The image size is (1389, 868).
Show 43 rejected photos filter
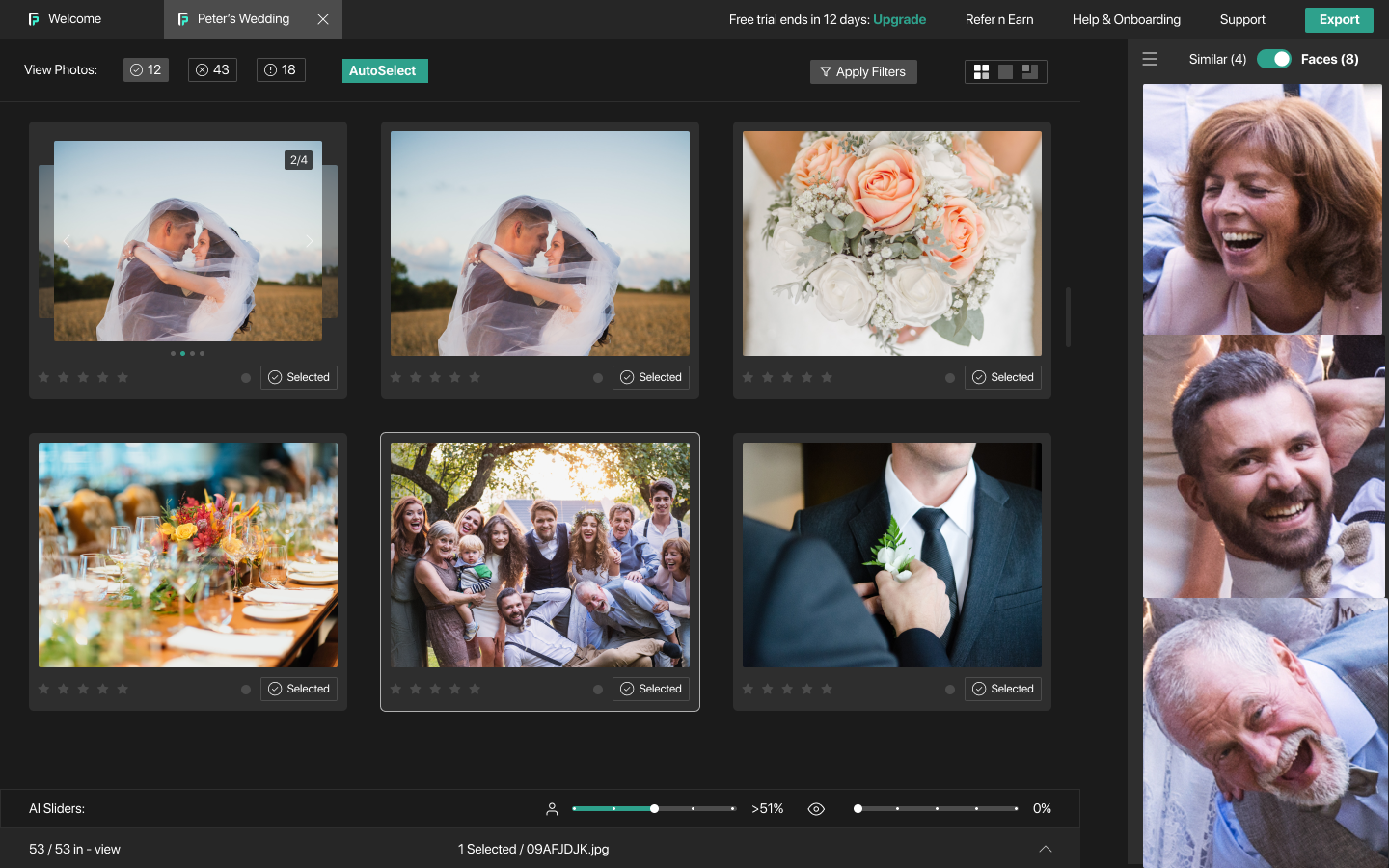tap(213, 69)
